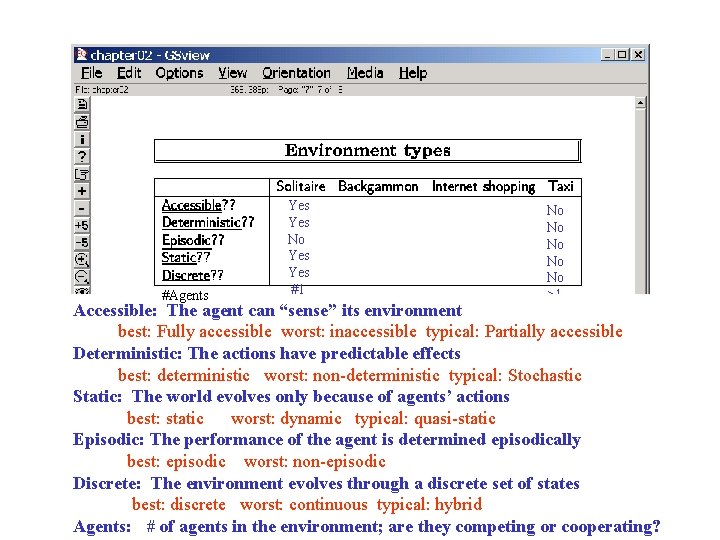Click the 'typical: Stochastic' text
This screenshot has width=720, height=540.
(x=515, y=376)
